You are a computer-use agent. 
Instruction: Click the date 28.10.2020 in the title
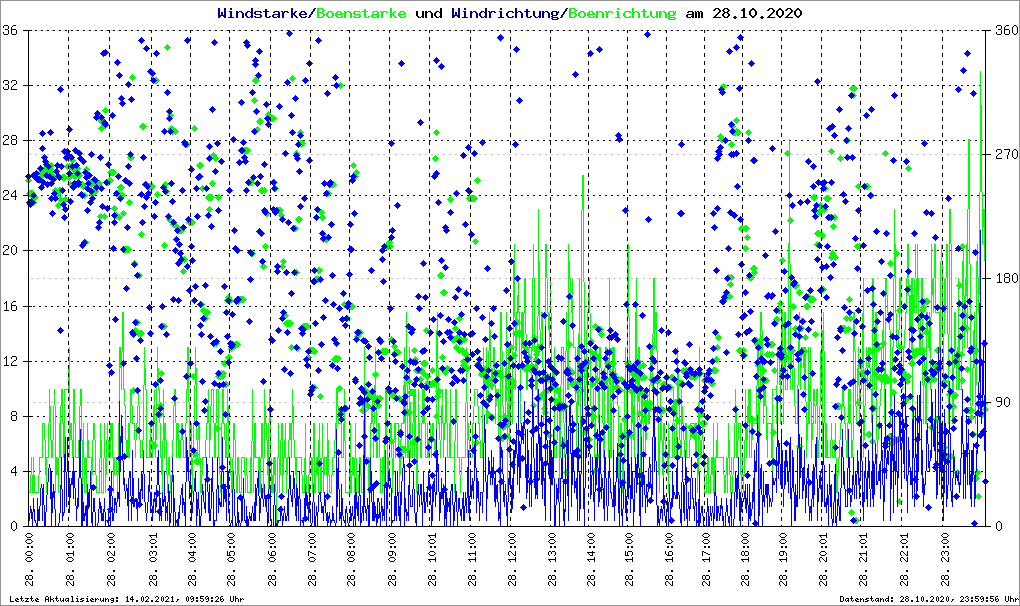point(755,14)
